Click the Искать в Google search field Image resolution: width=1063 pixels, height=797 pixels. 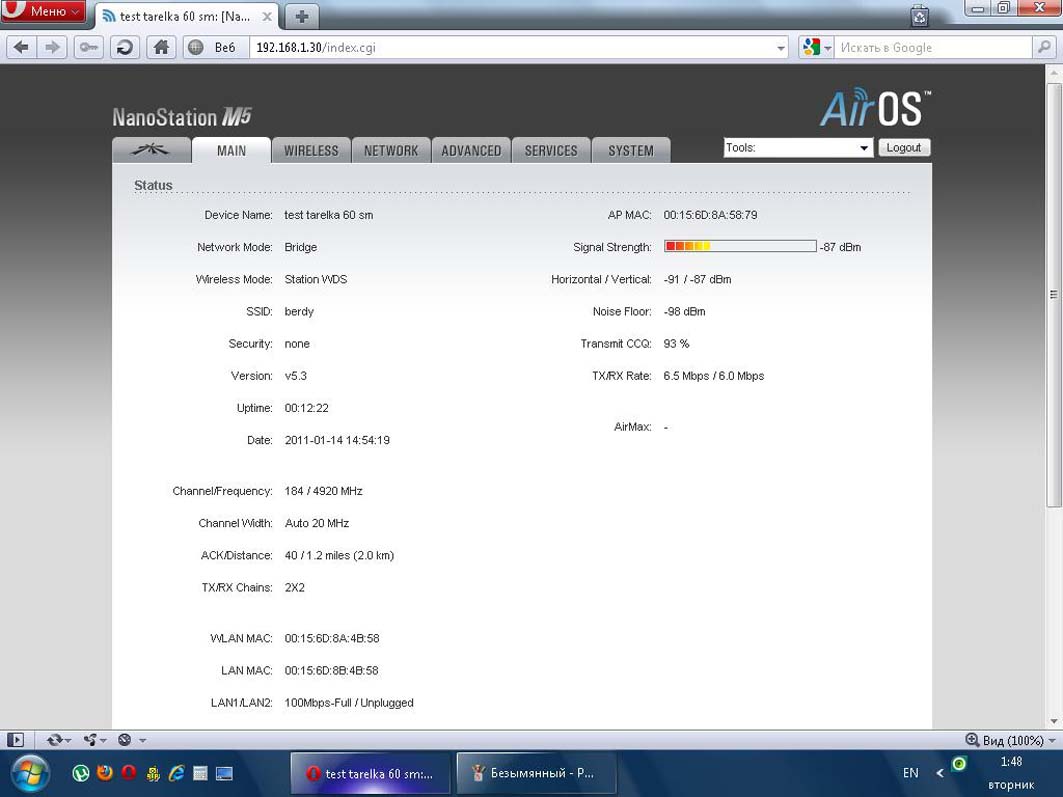932,47
